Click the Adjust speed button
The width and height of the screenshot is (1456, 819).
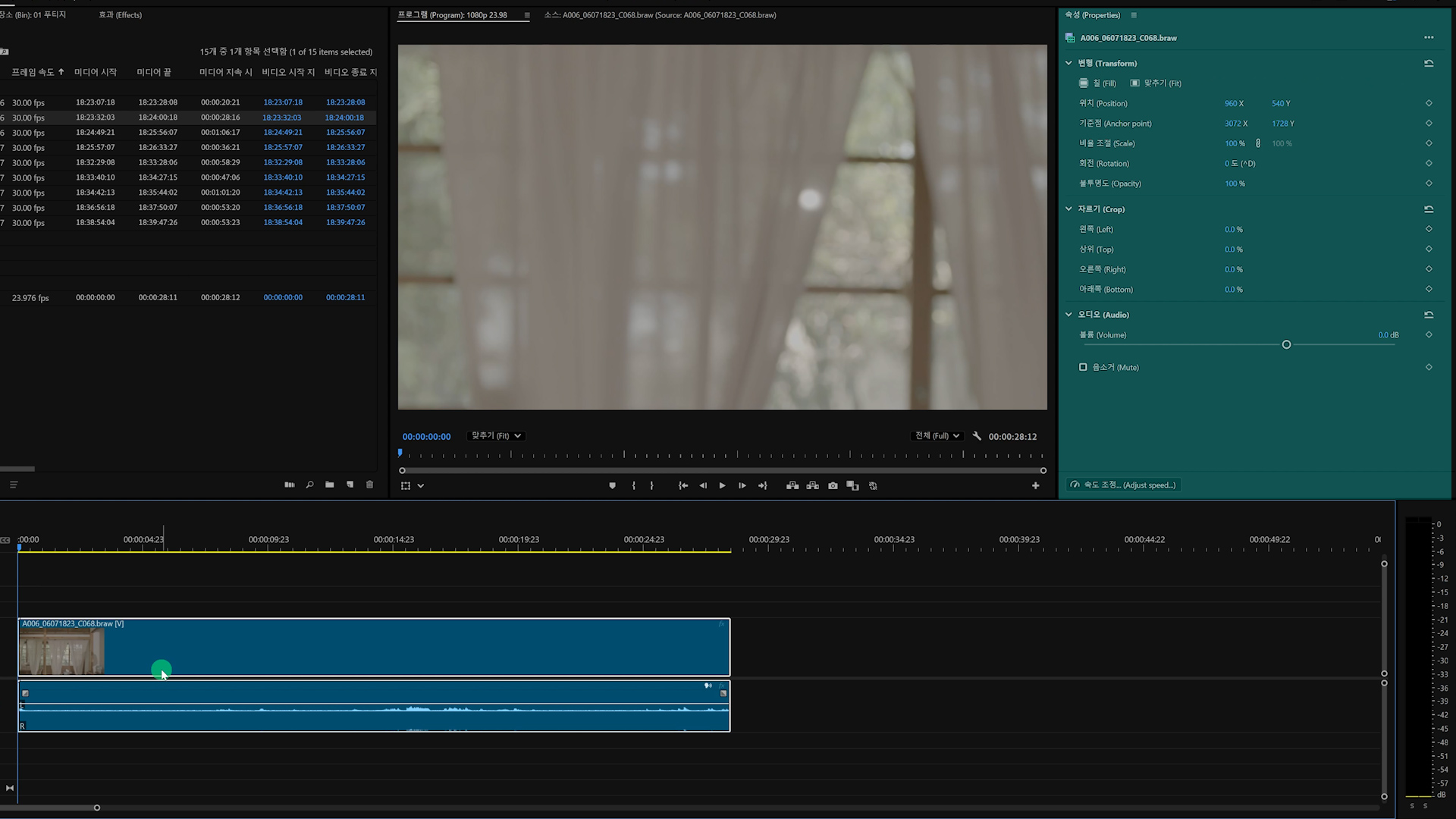coord(1123,485)
